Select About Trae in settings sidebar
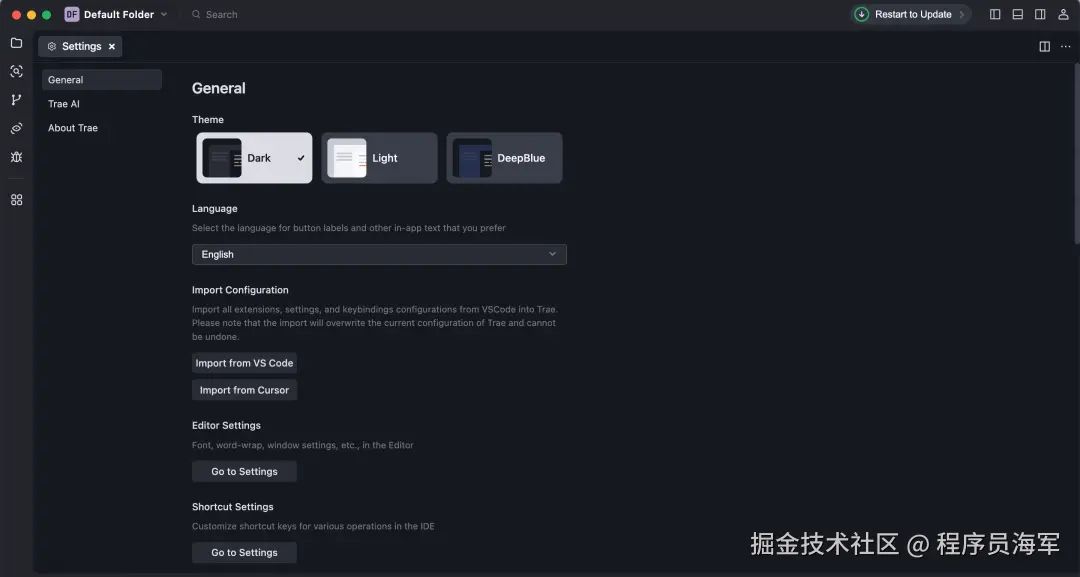The image size is (1080, 577). (102, 128)
